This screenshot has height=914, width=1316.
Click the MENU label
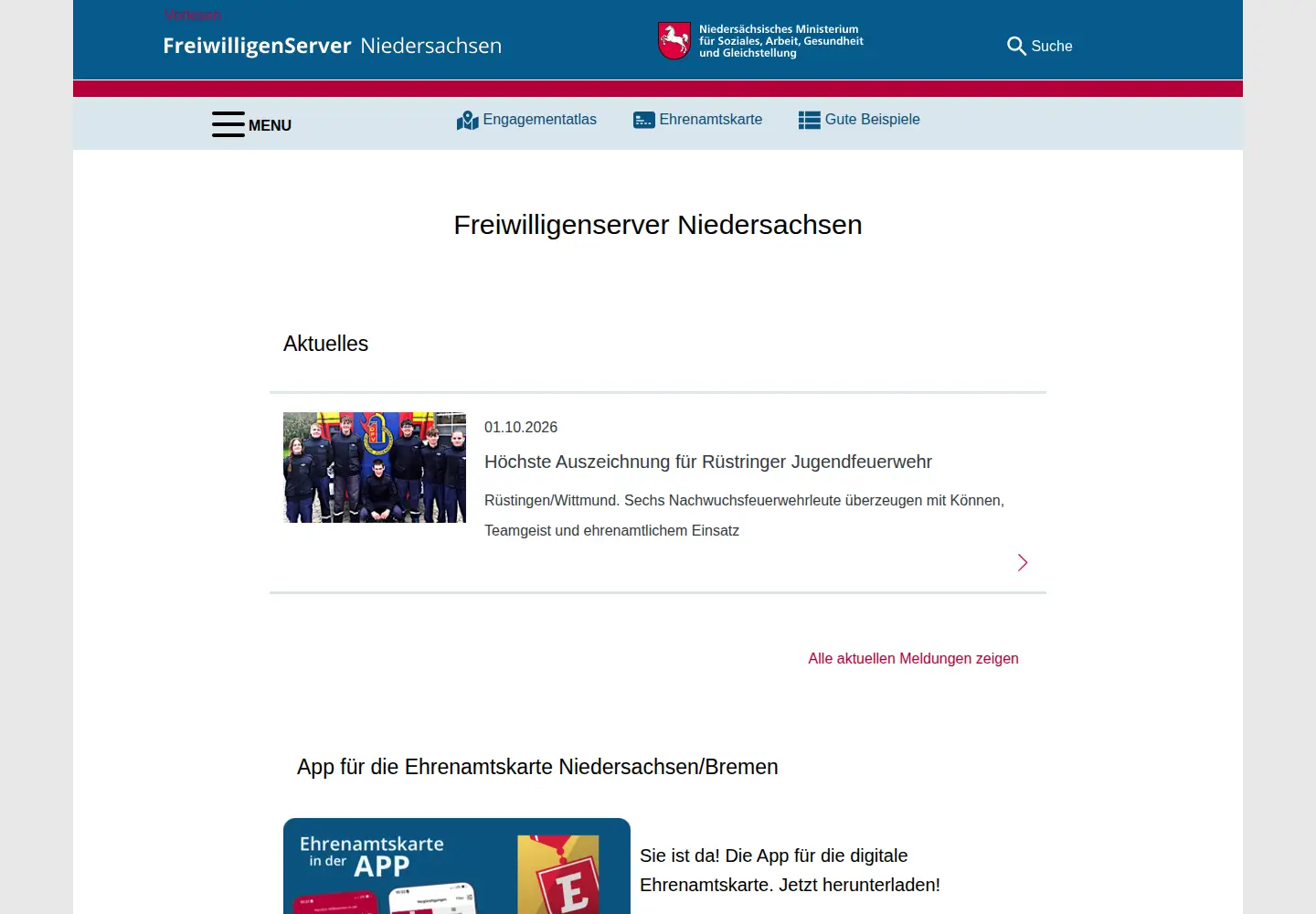[x=270, y=125]
